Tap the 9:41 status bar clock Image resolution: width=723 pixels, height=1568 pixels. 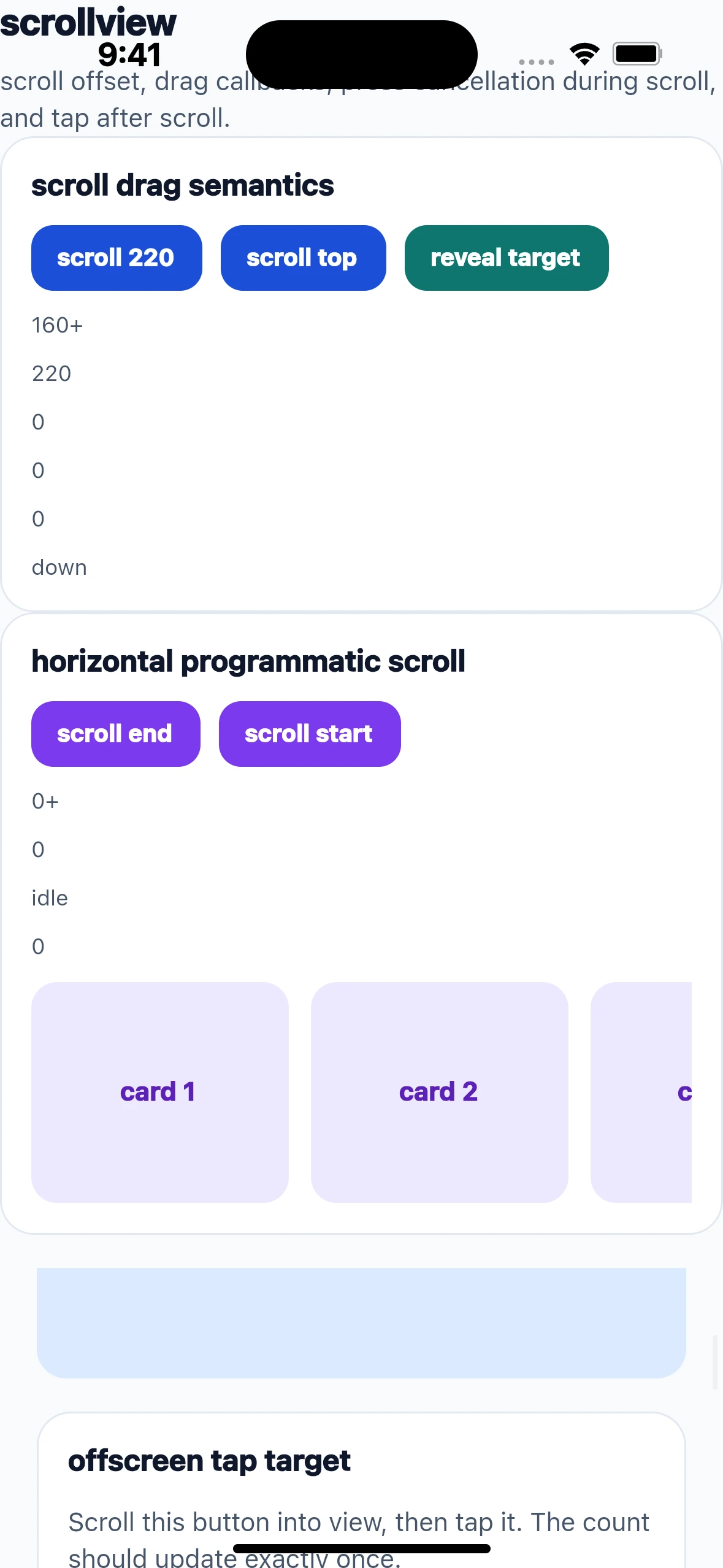tap(129, 55)
